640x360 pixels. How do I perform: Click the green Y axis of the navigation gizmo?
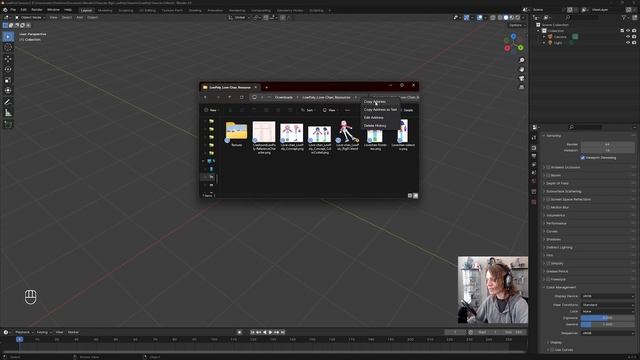click(x=520, y=48)
